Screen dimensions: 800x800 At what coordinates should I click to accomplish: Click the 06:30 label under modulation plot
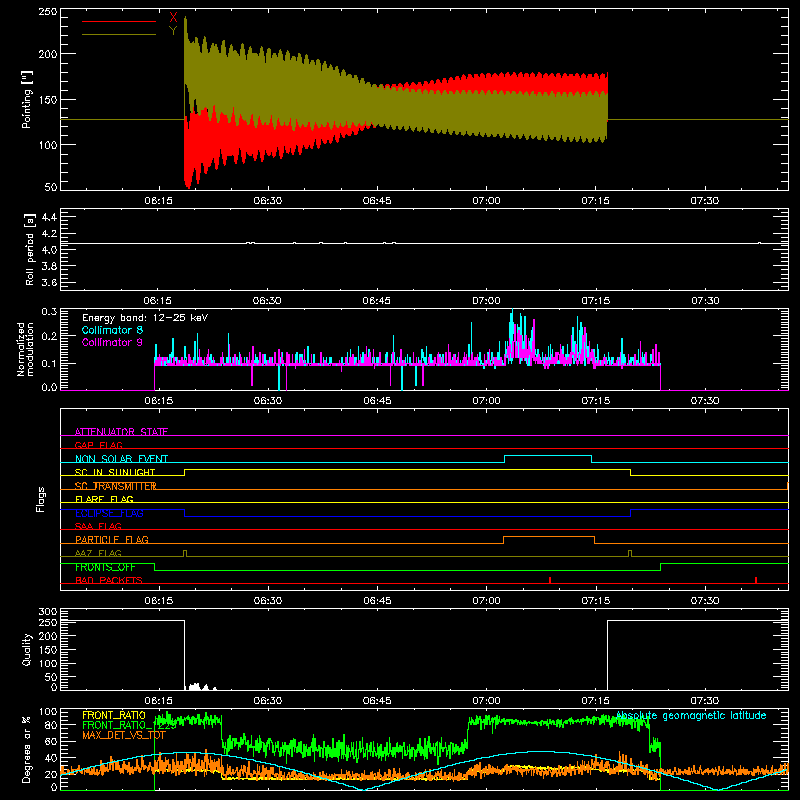268,401
